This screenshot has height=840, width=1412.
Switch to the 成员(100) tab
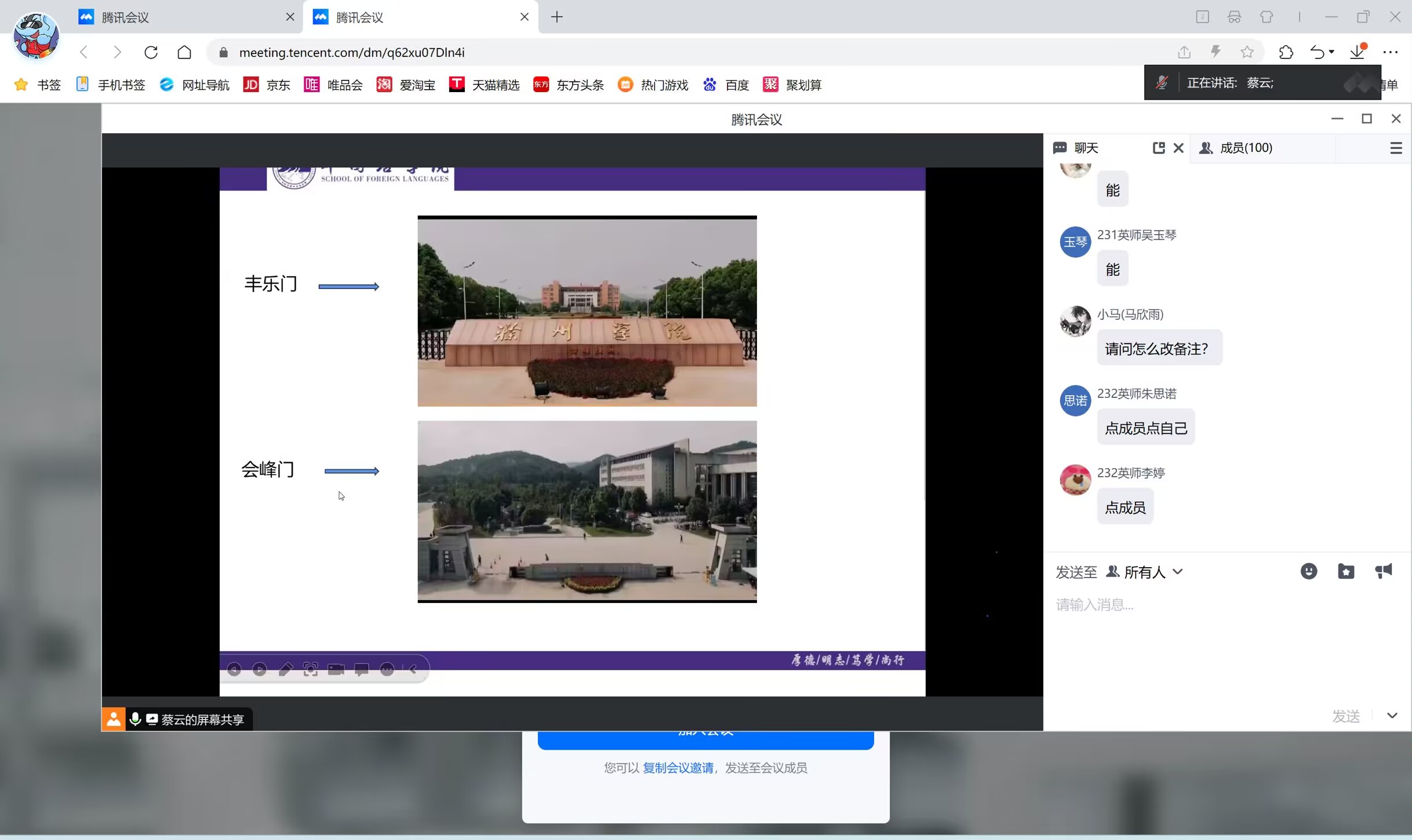pos(1246,148)
